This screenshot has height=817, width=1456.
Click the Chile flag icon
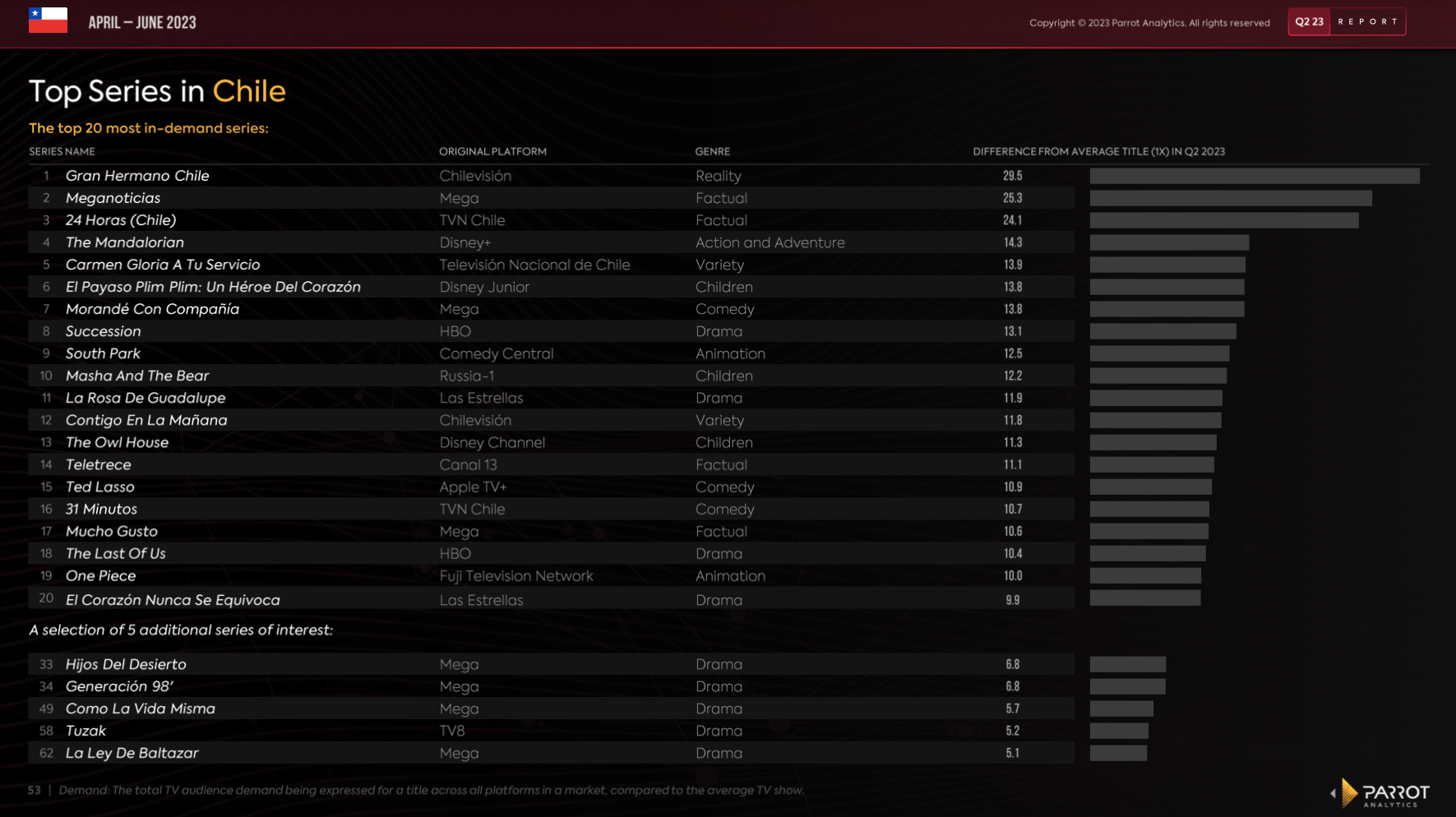[48, 21]
